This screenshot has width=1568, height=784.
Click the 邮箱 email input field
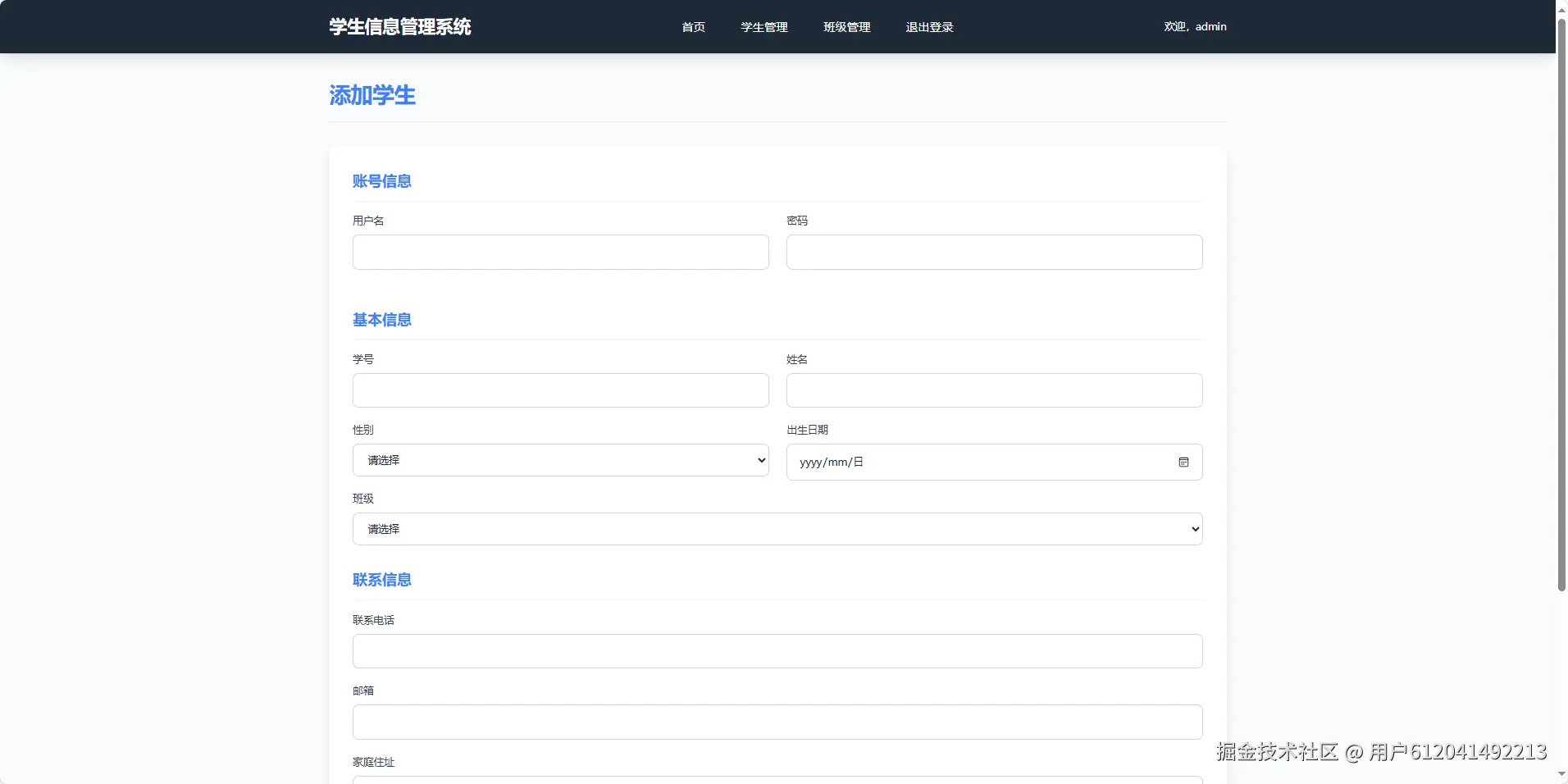[776, 722]
